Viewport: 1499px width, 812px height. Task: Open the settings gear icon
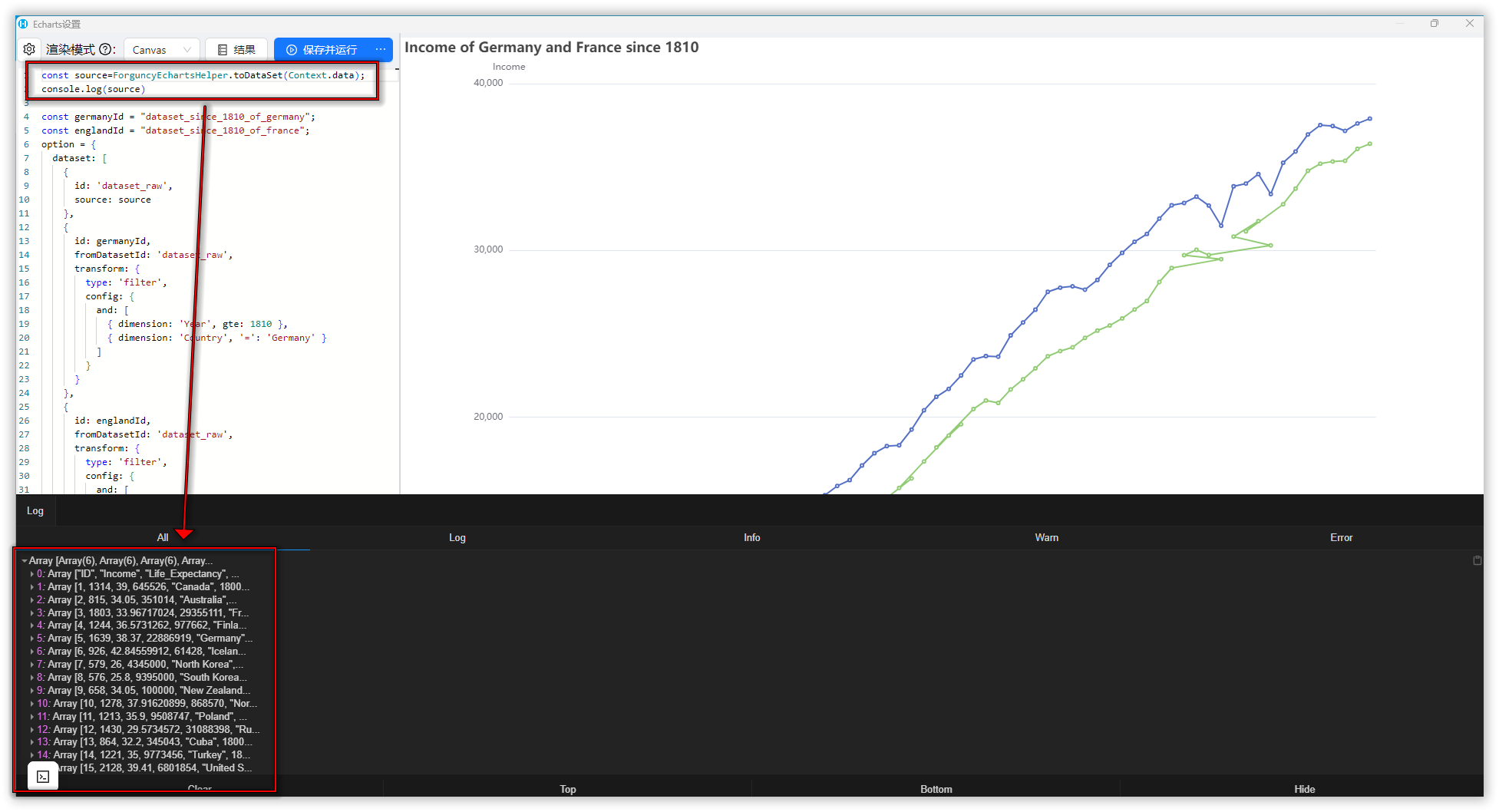(x=29, y=49)
